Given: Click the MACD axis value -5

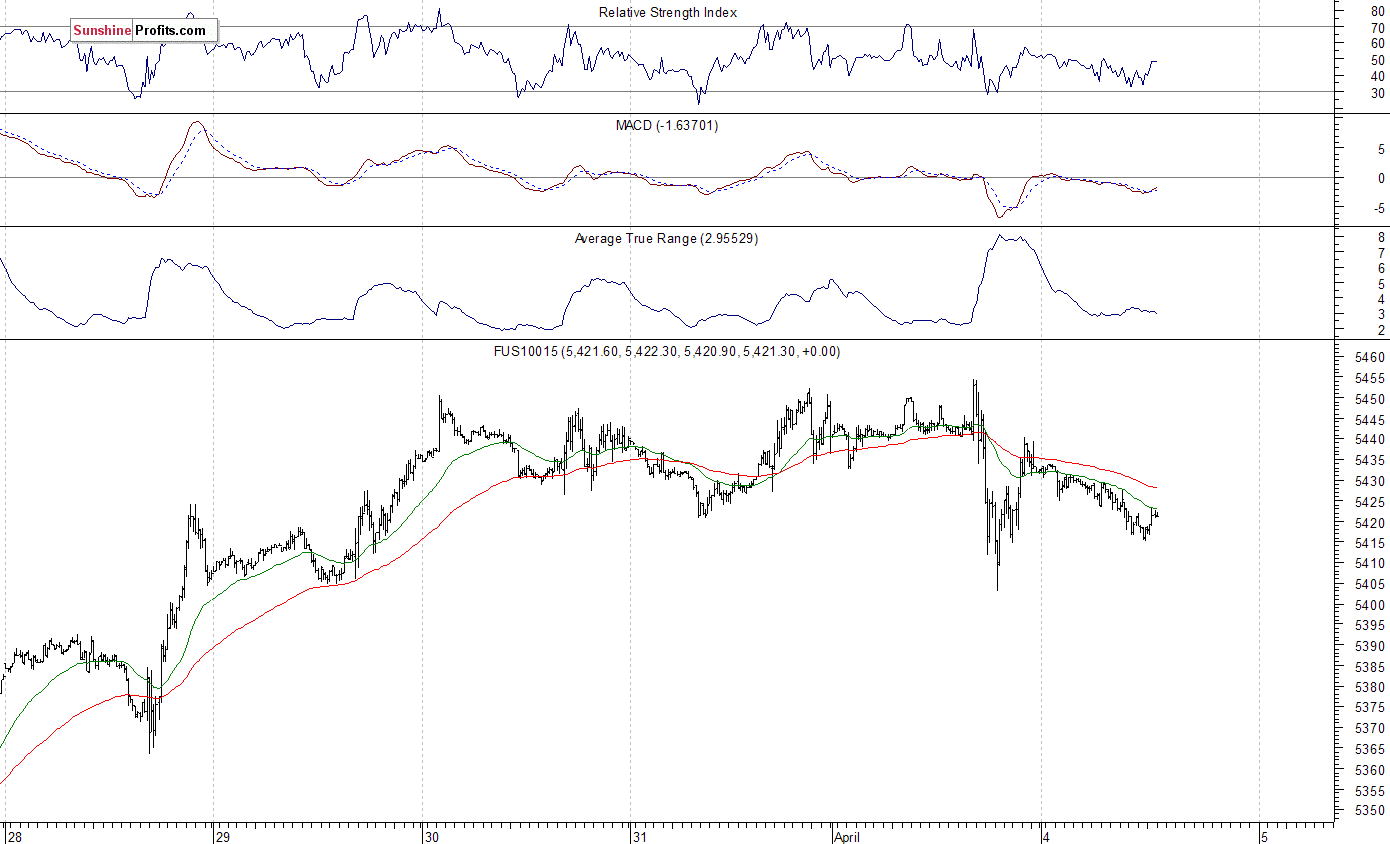Looking at the screenshot, I should 1380,208.
